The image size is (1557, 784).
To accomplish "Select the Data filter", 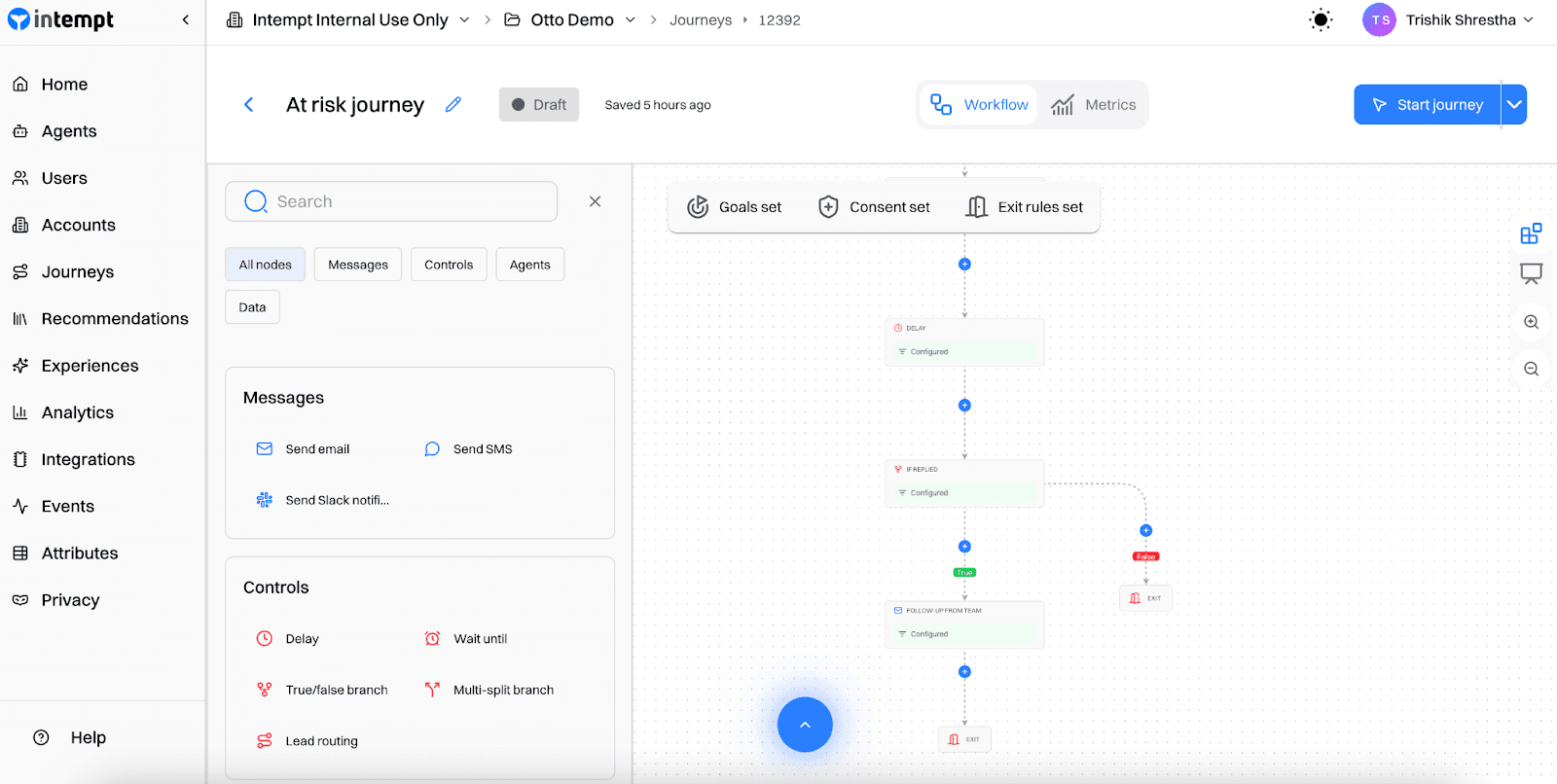I will coord(253,307).
